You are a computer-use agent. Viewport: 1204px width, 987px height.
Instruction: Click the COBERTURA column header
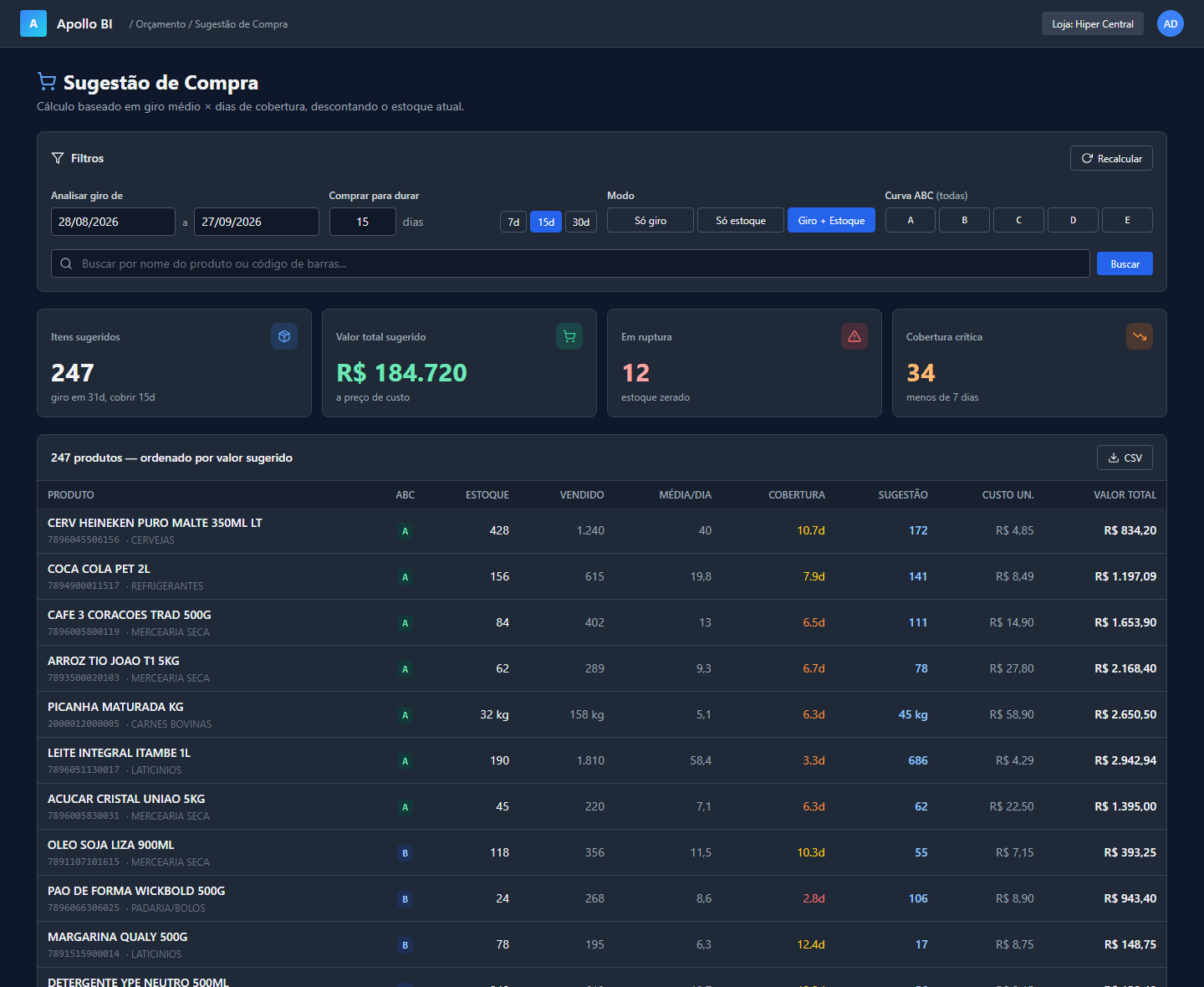(797, 494)
